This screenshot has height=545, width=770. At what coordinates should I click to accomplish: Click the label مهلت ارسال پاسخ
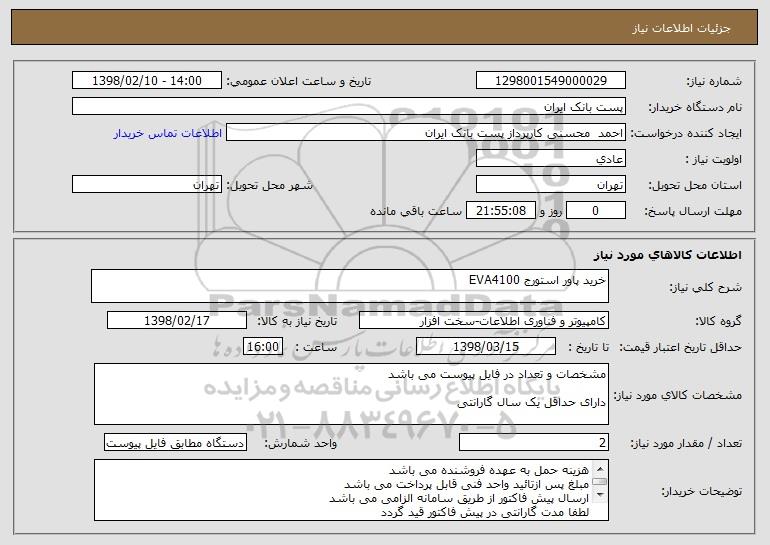[693, 212]
